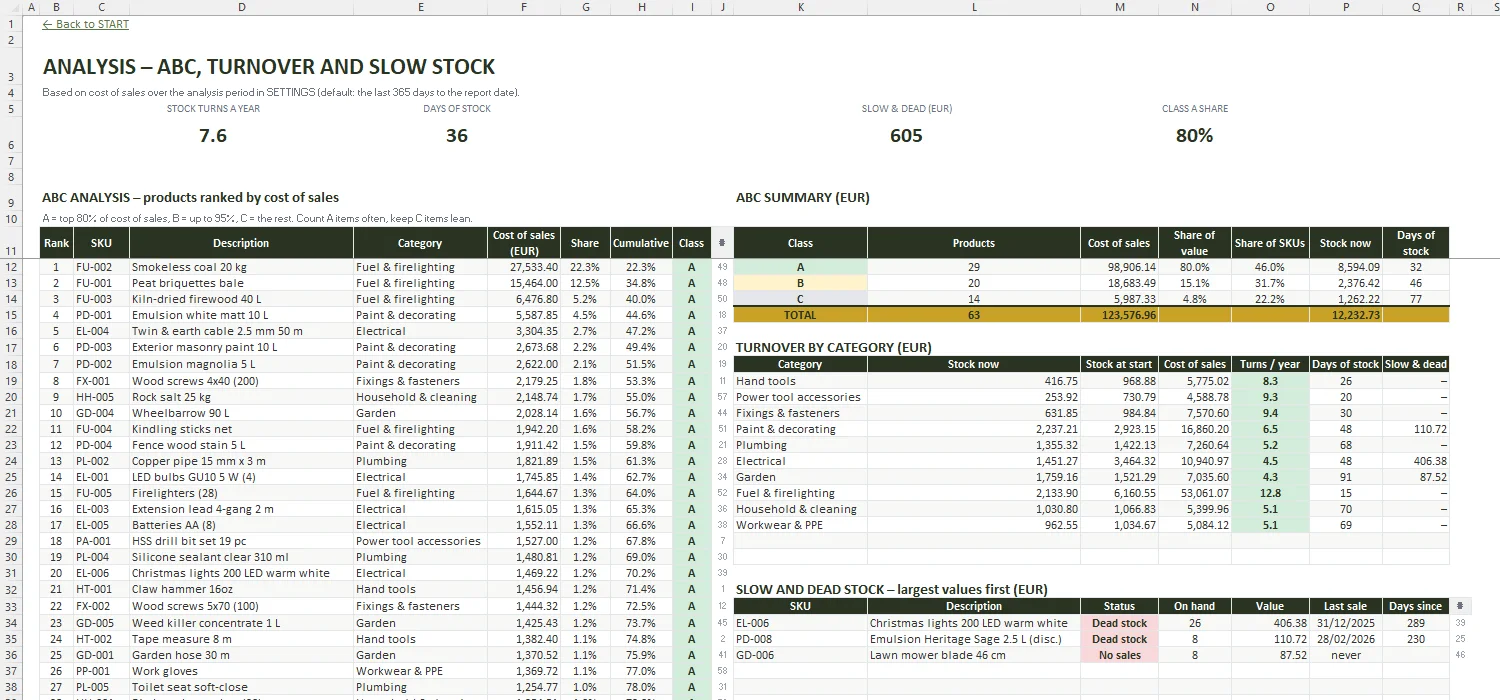Click the ABC SUMMARY (EUR) heading
The width and height of the screenshot is (1500, 700).
(803, 198)
